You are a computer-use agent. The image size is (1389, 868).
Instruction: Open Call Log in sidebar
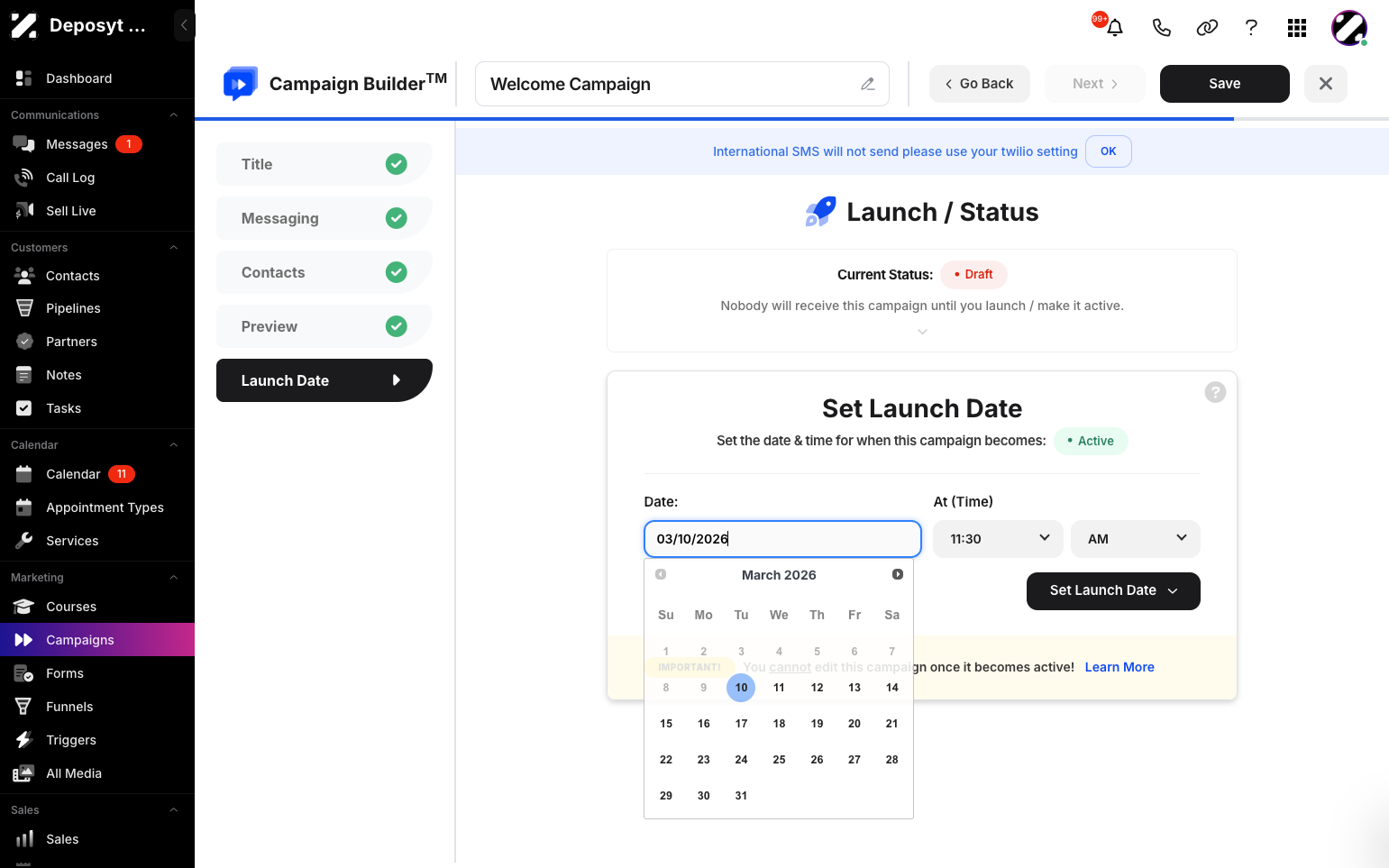[97, 178]
